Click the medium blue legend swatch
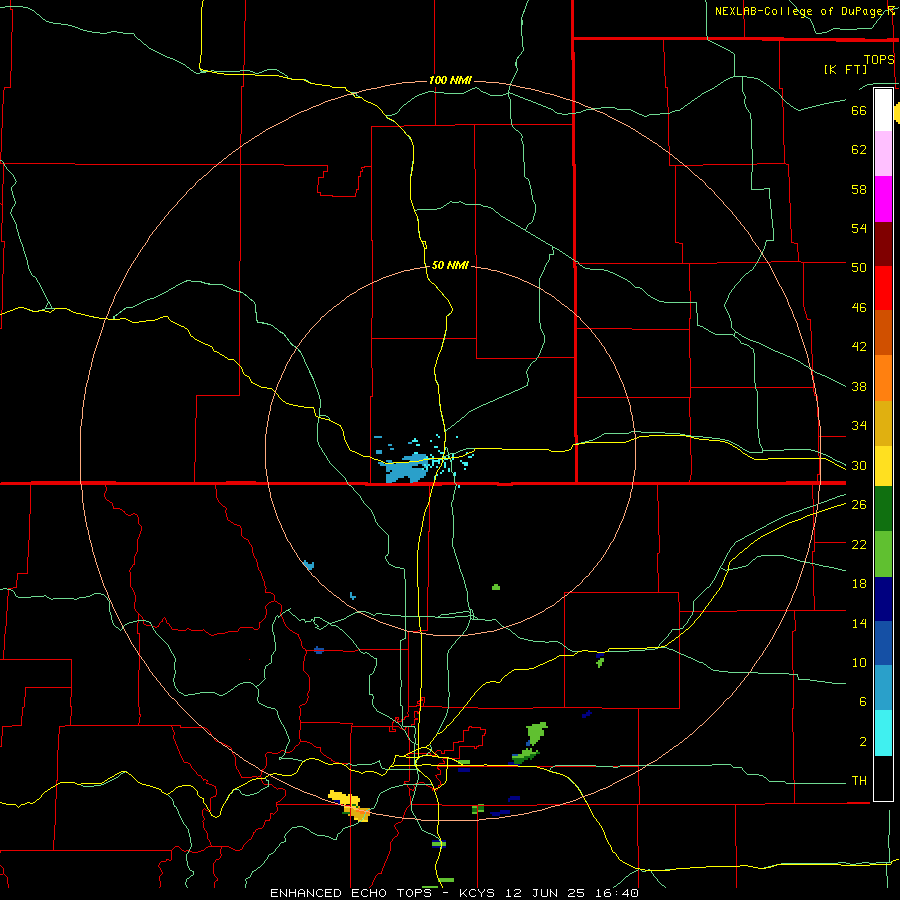Image resolution: width=900 pixels, height=900 pixels. pos(883,643)
